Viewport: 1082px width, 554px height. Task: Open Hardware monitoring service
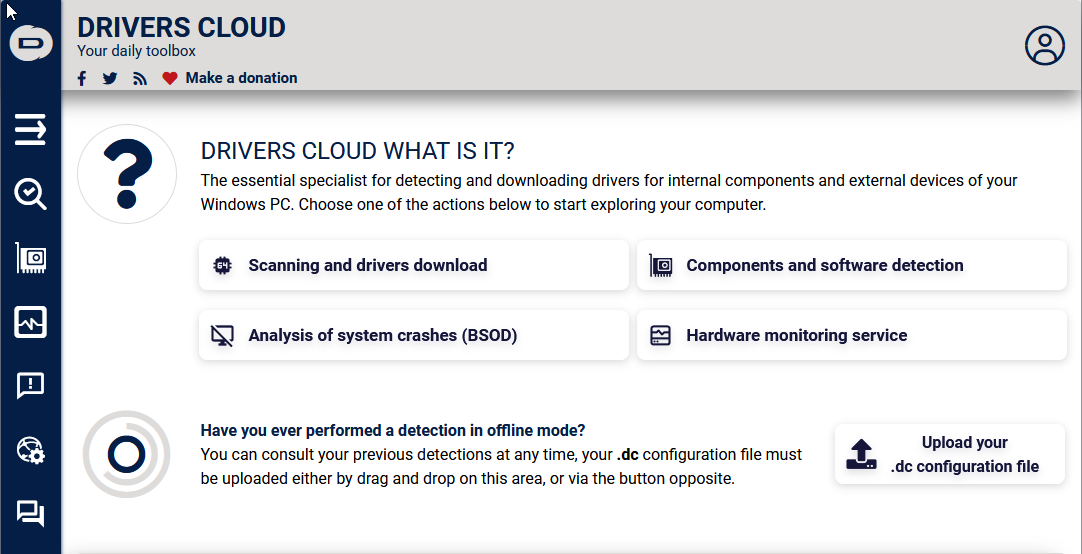click(x=851, y=335)
